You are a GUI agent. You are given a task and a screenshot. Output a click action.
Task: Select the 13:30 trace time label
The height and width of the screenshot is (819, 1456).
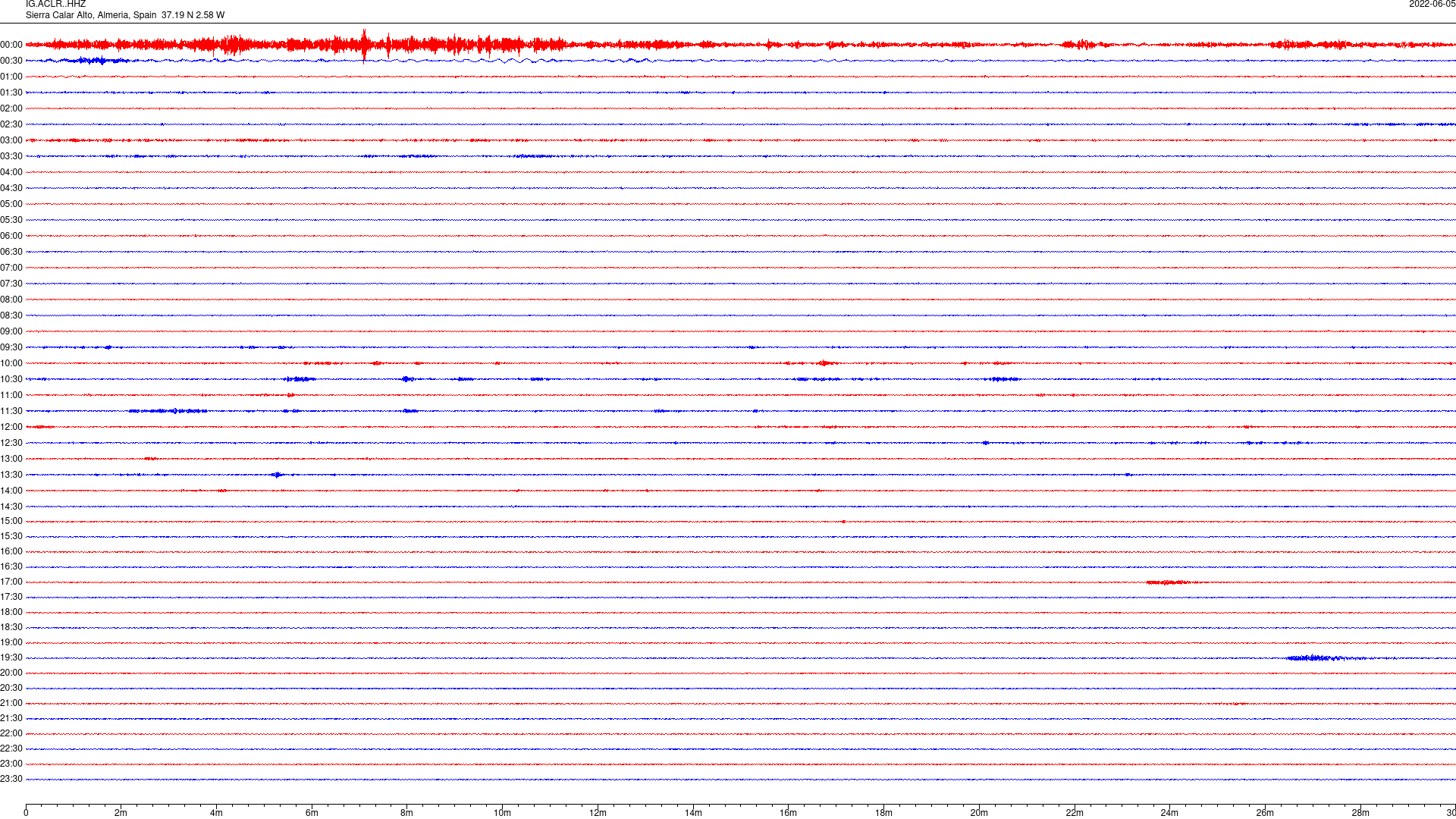tap(11, 475)
